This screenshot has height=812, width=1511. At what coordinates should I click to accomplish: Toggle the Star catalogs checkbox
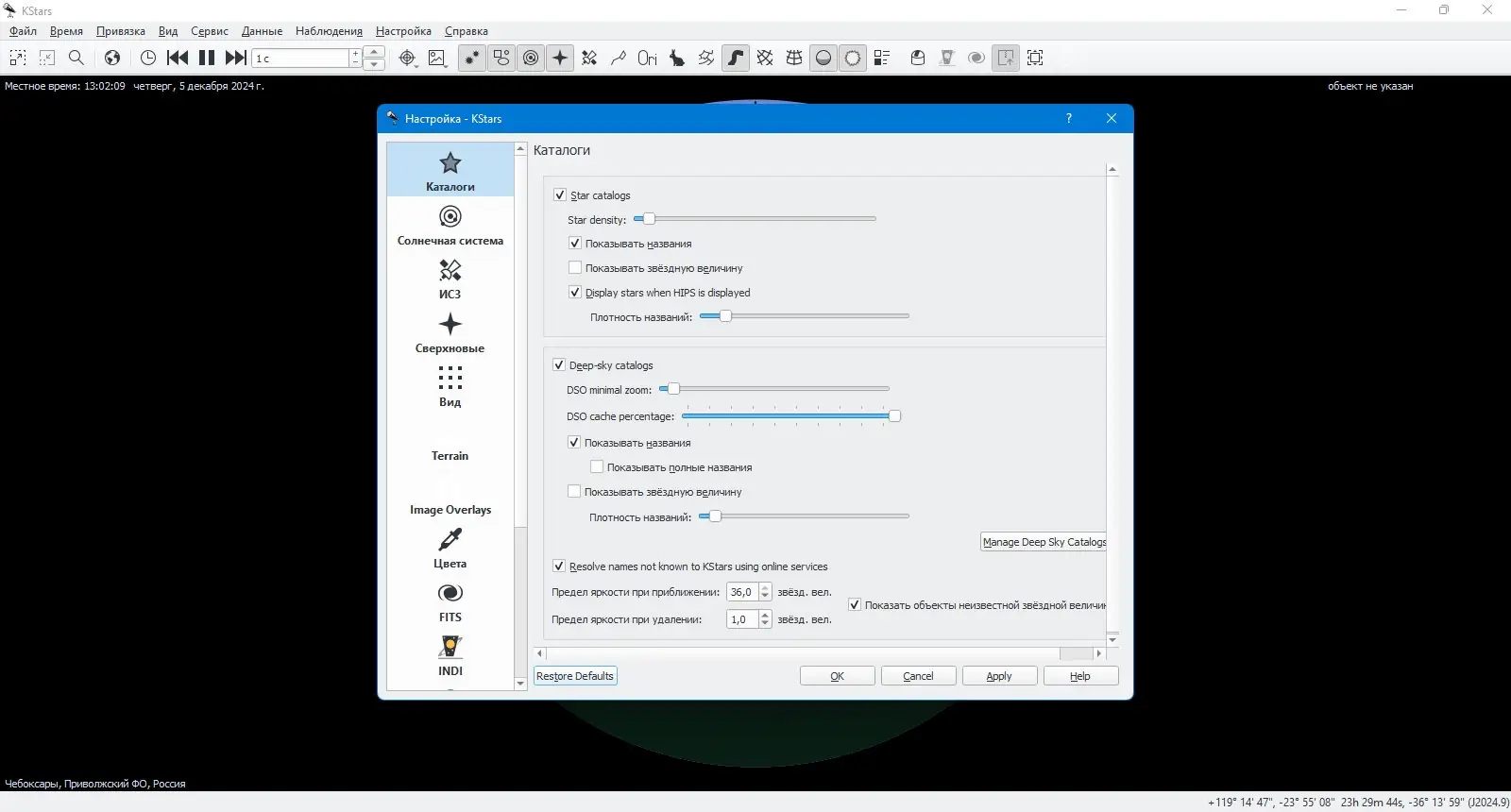[560, 195]
